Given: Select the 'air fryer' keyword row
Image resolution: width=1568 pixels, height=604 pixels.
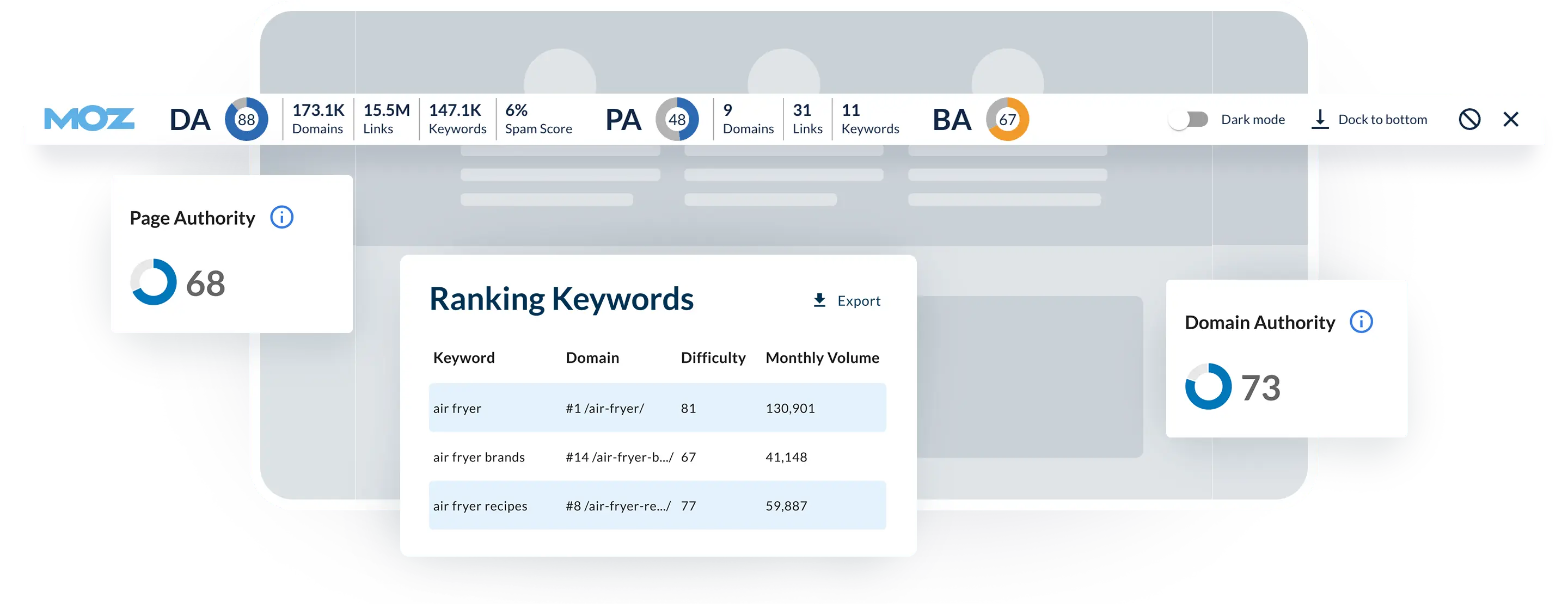Looking at the screenshot, I should click(x=457, y=408).
